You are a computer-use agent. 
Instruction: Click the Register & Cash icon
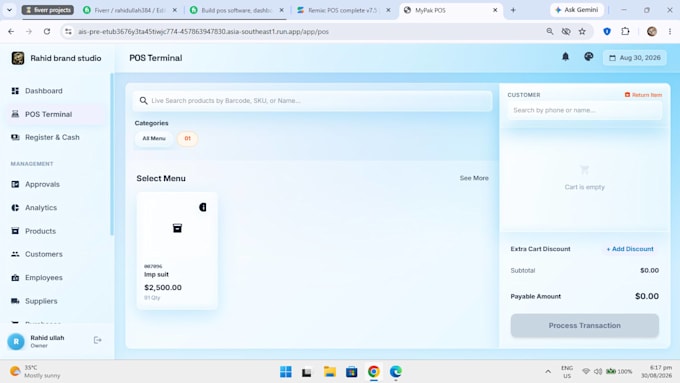click(15, 137)
